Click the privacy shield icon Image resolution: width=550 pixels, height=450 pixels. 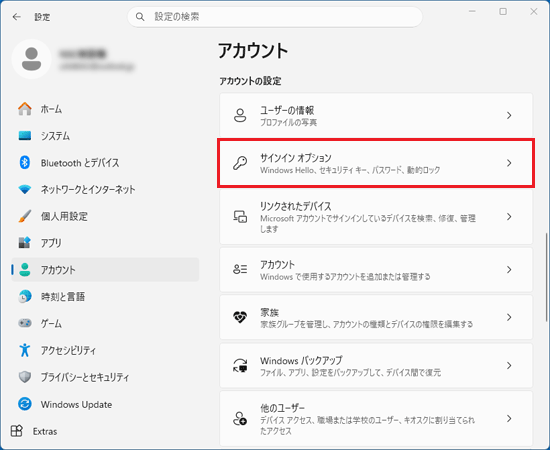[25, 377]
